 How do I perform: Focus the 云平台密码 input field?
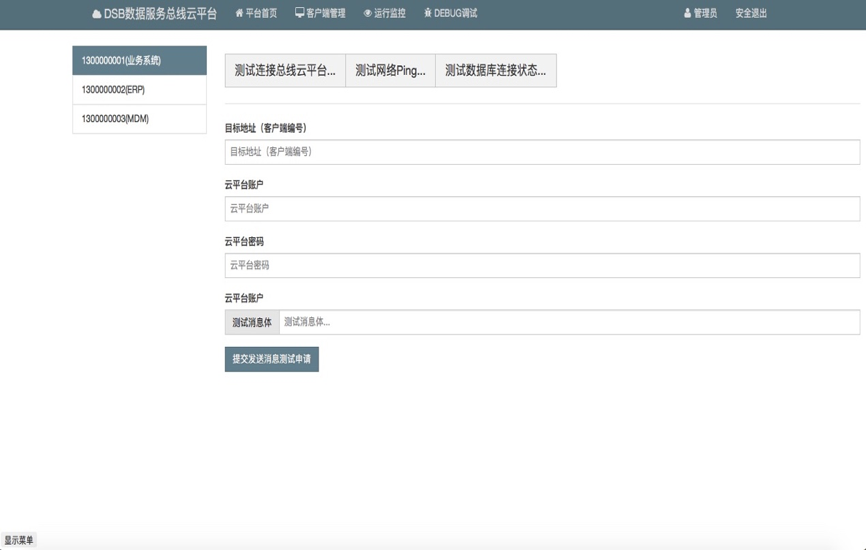(x=542, y=266)
